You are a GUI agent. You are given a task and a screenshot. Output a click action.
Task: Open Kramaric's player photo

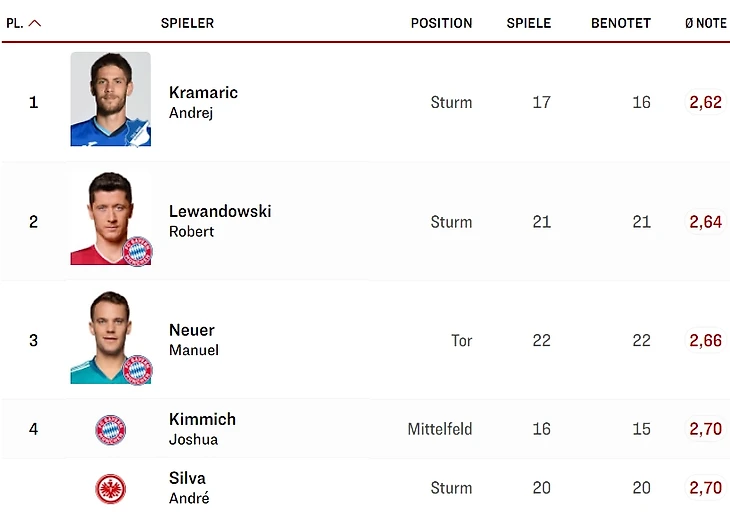(110, 99)
